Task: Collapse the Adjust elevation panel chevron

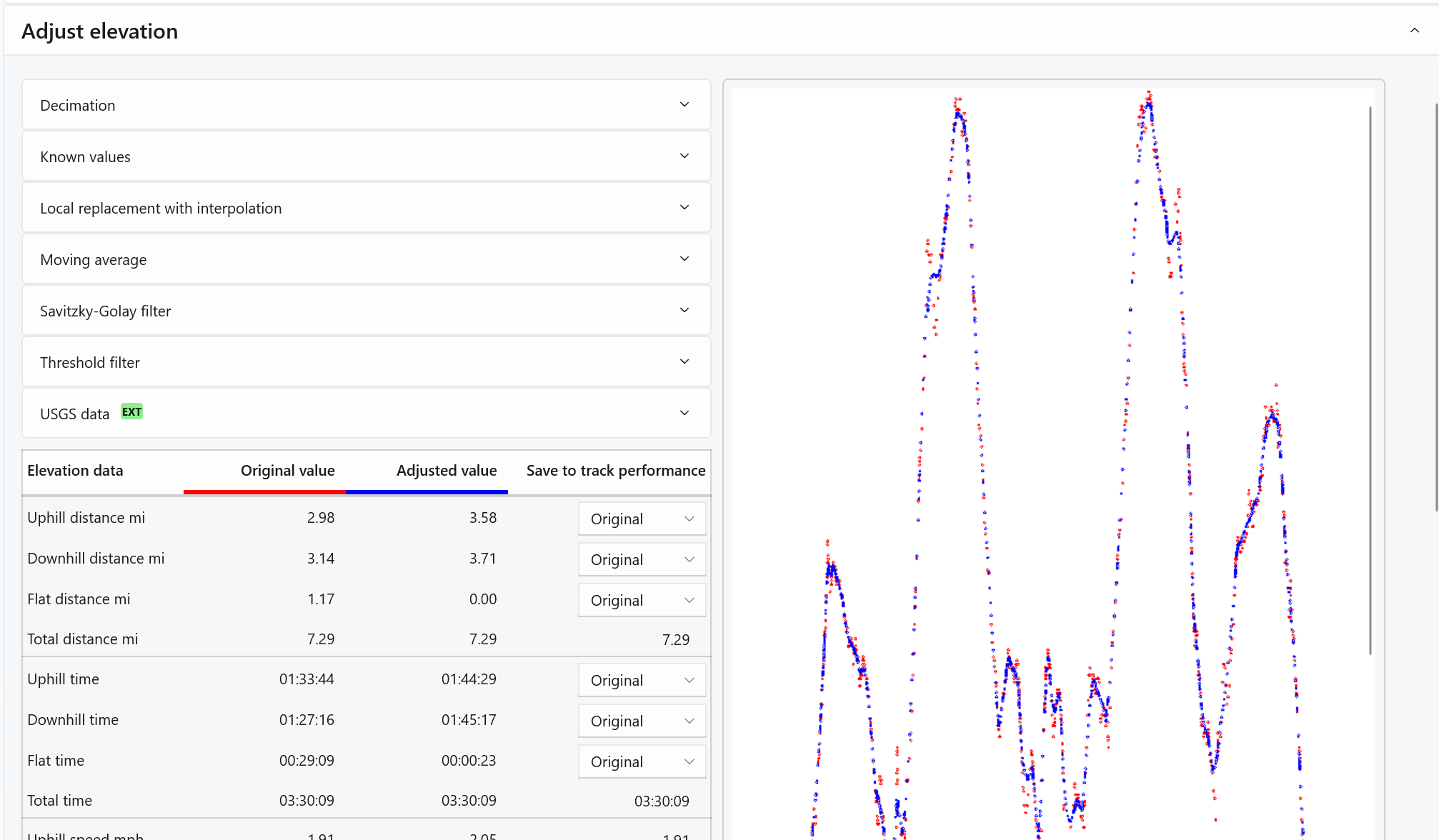Action: point(1414,31)
